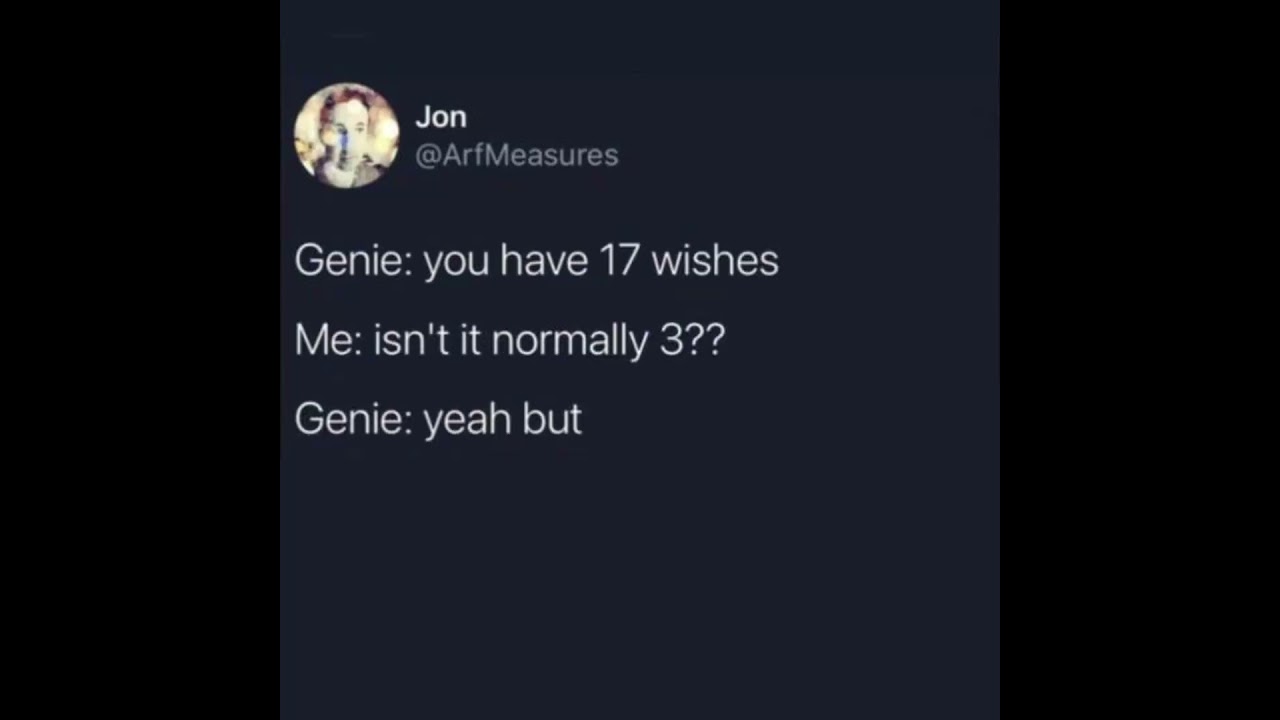Click the empty tweet area below the text
Screen dimensions: 1280x720
pyautogui.click(x=640, y=580)
